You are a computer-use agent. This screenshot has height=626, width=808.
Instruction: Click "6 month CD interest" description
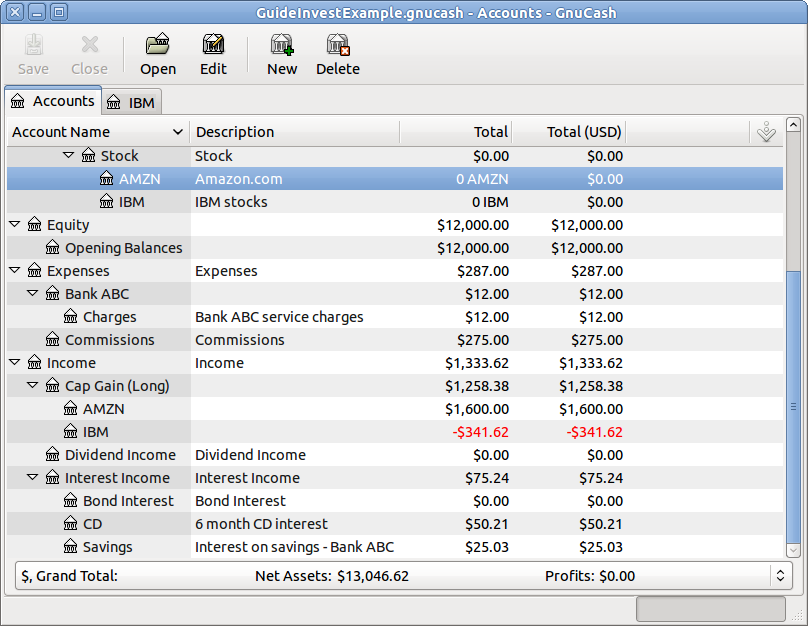point(261,524)
